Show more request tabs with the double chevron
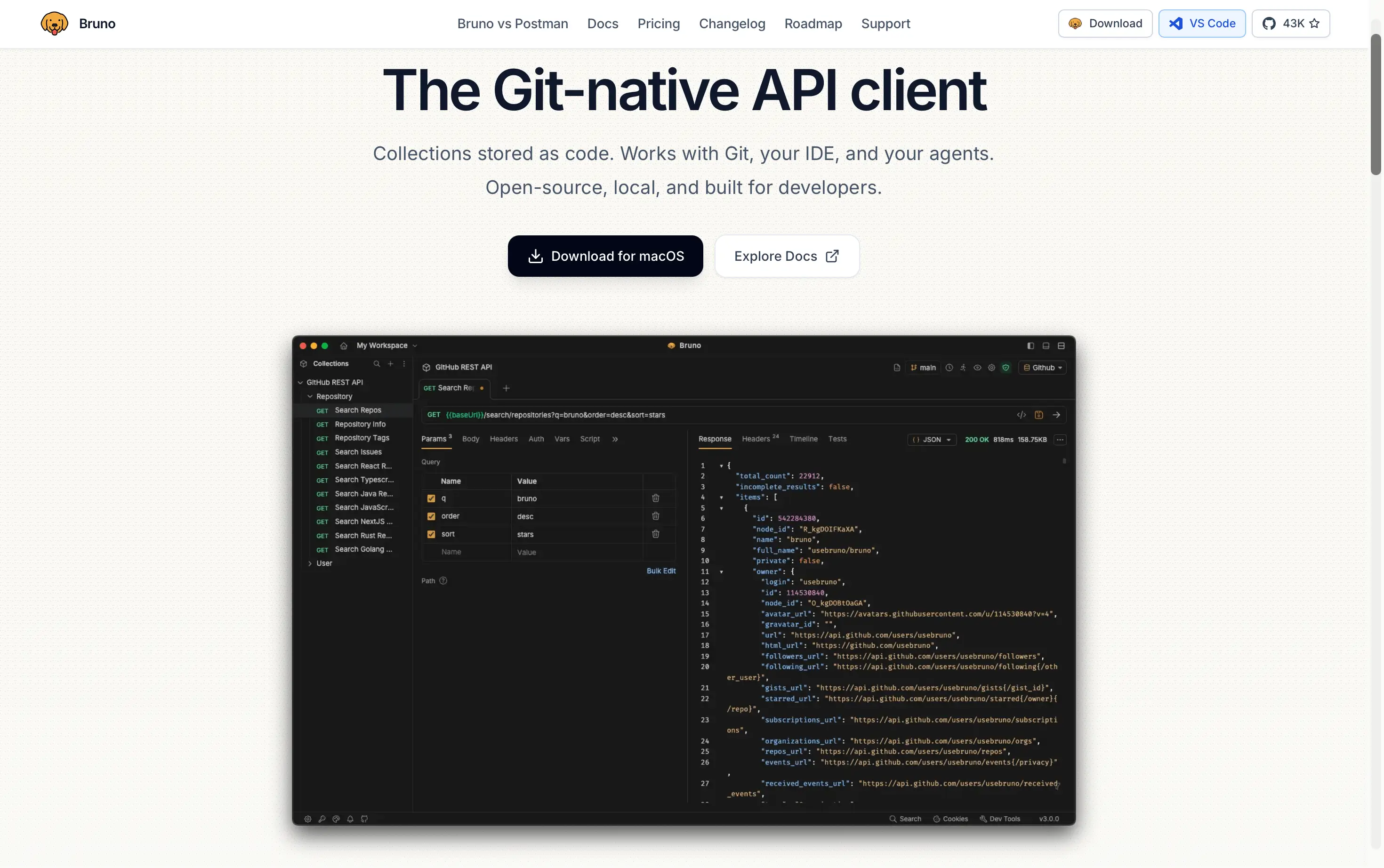This screenshot has width=1384, height=868. pyautogui.click(x=615, y=439)
